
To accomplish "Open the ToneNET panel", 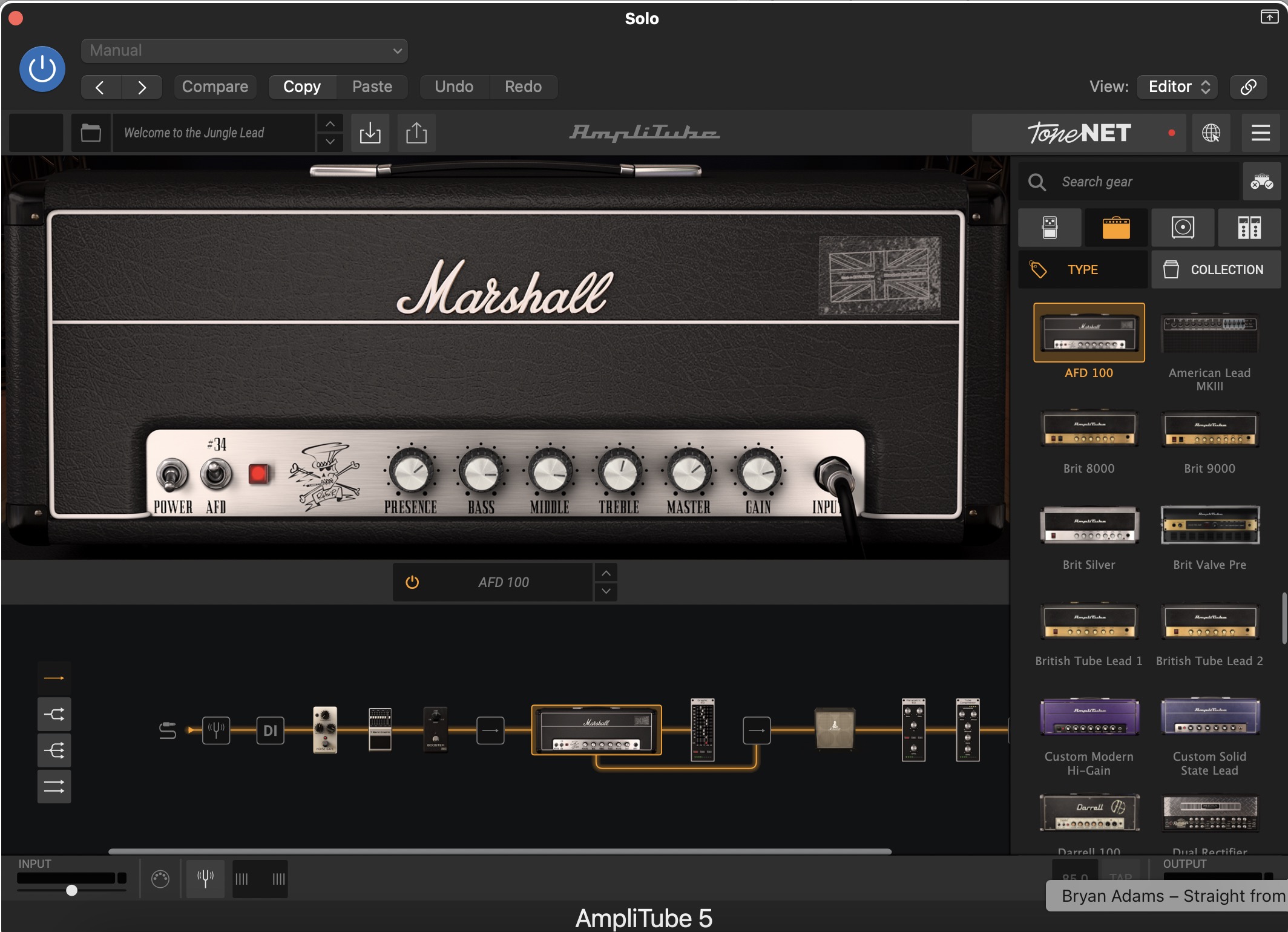I will point(1079,133).
